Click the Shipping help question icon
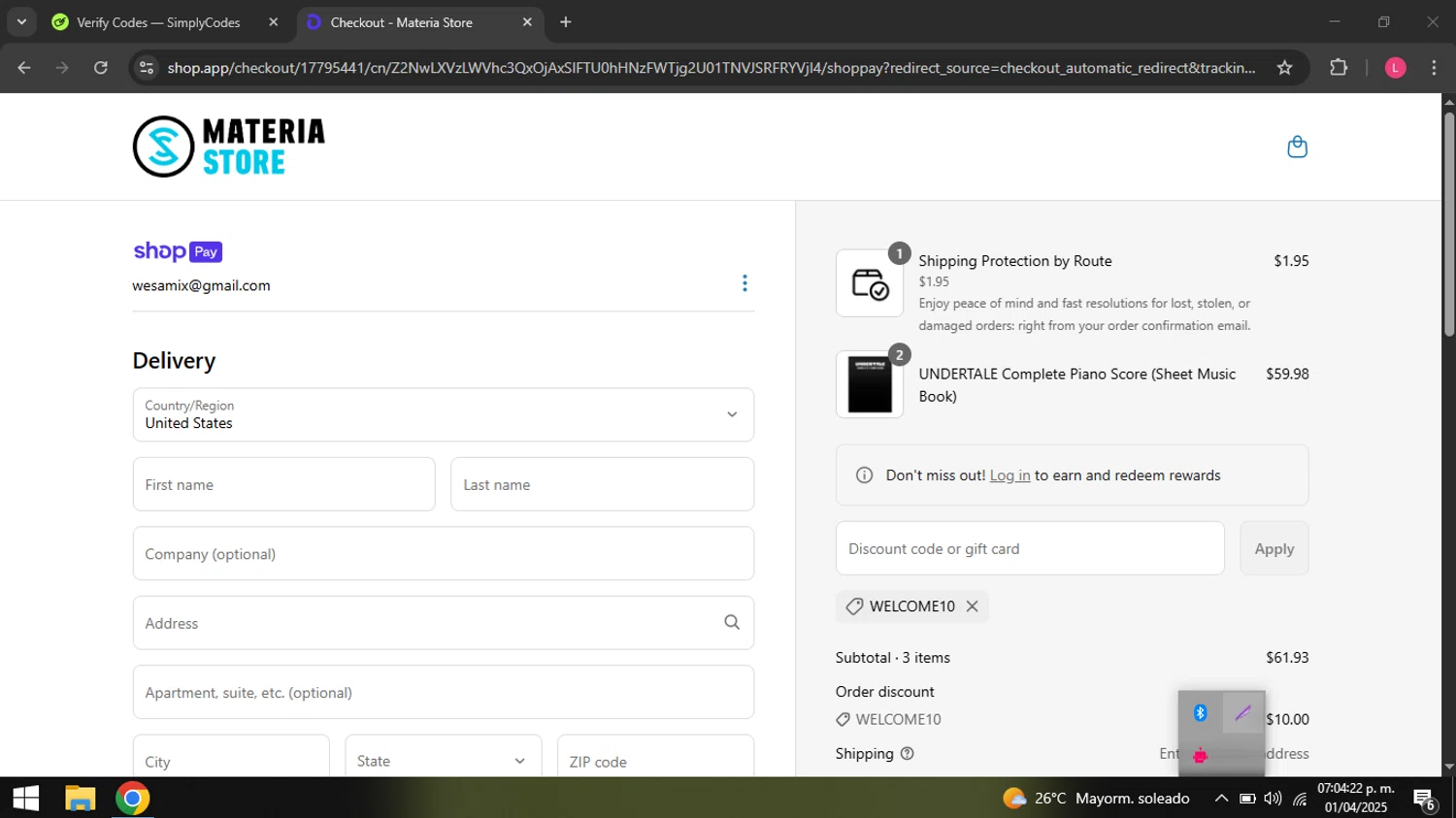 907,754
